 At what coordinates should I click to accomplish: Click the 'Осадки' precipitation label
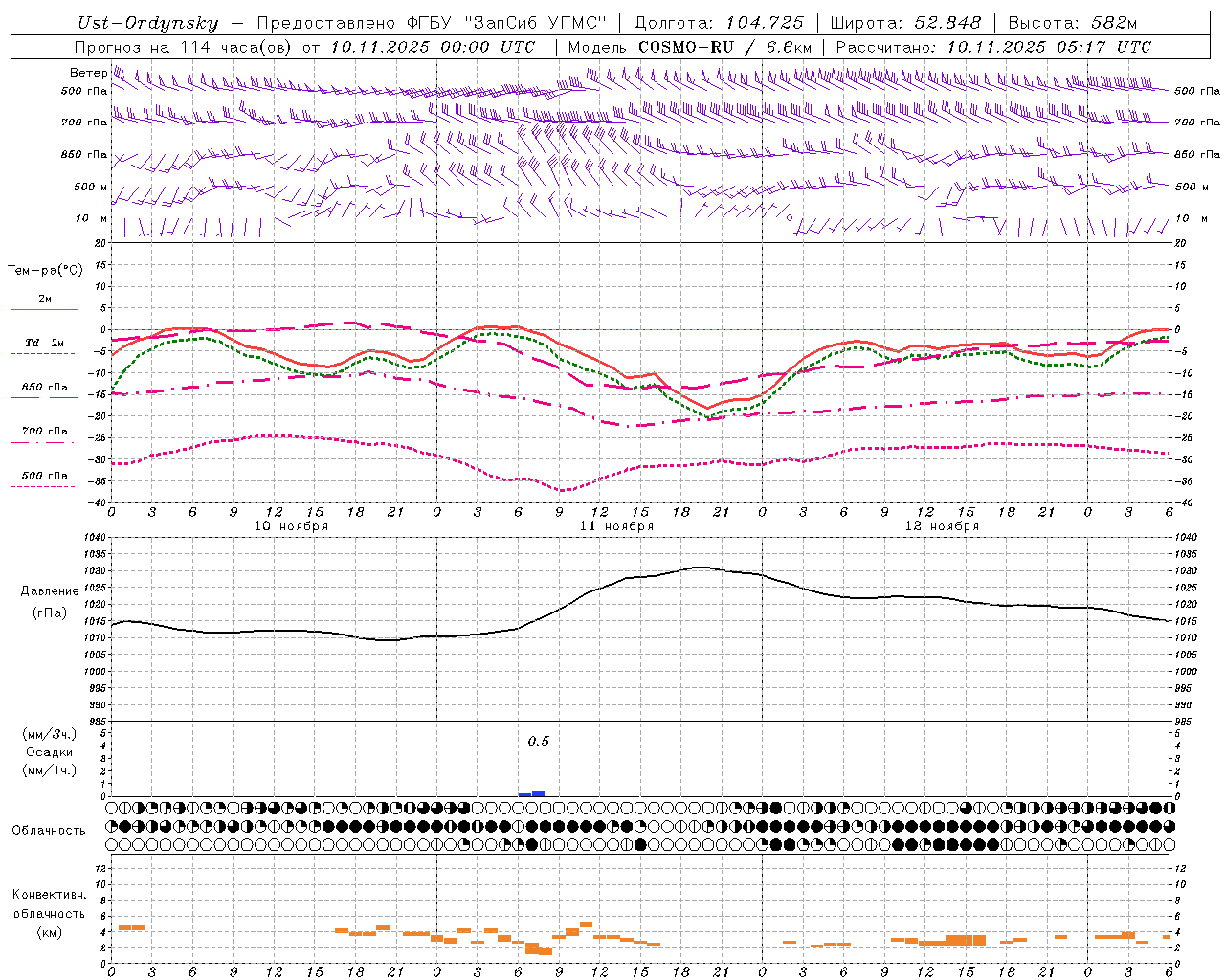[50, 752]
